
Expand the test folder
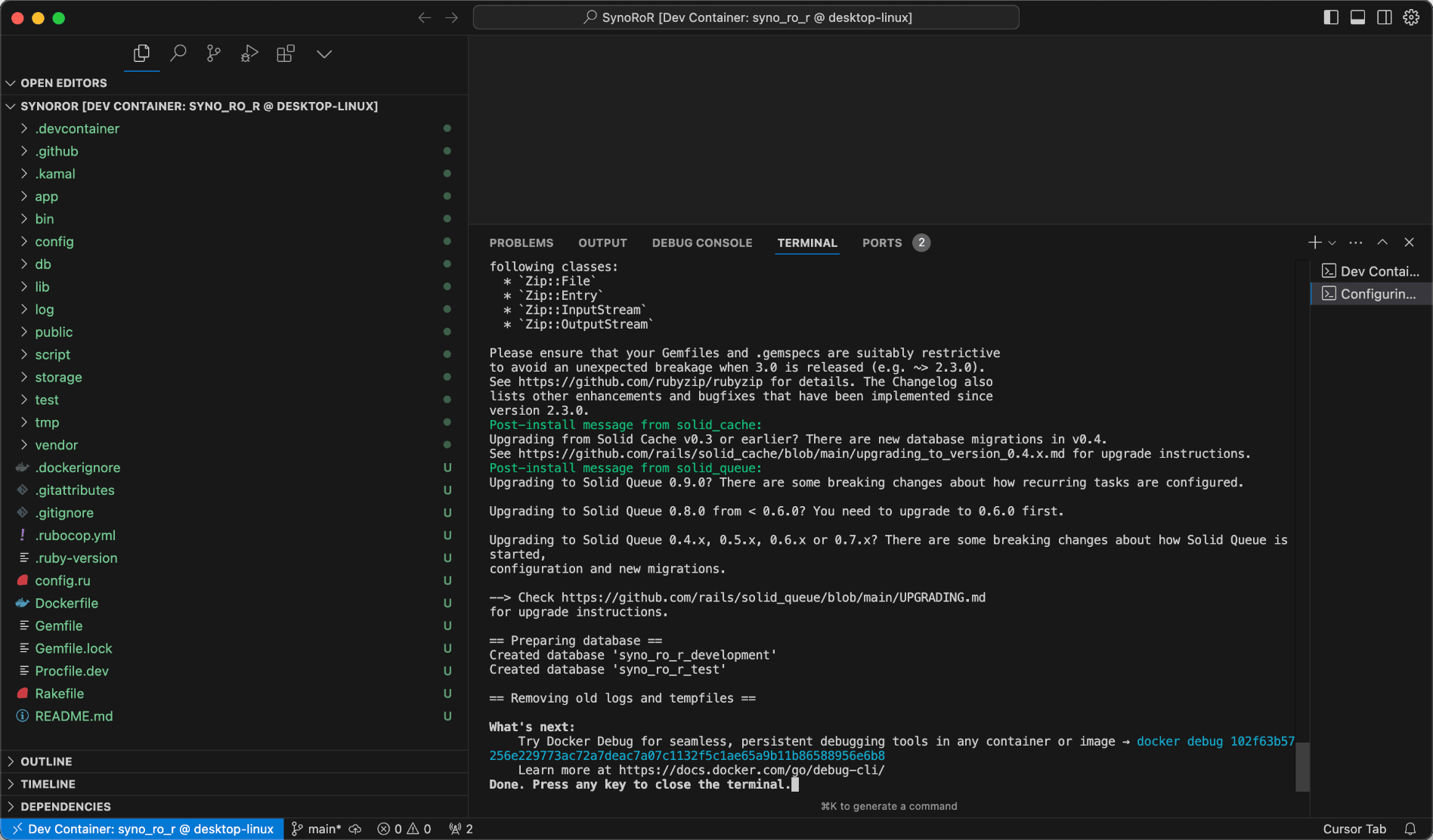234,400
